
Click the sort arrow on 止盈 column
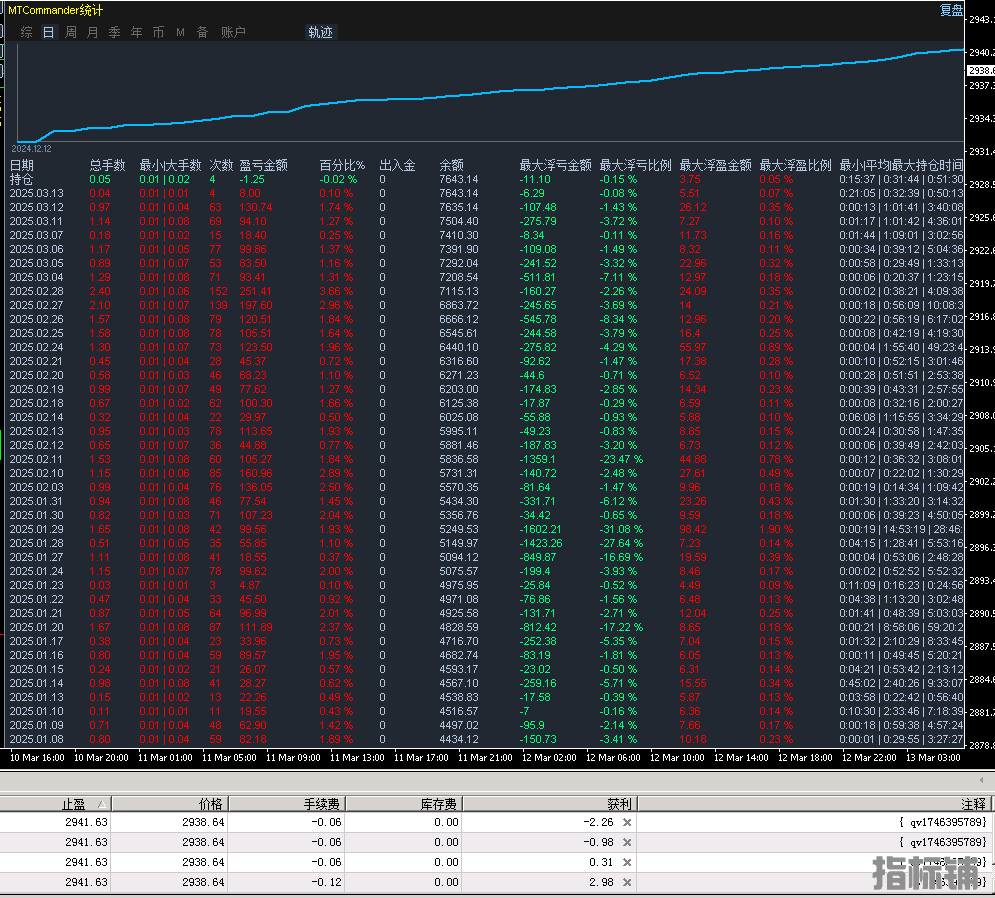click(102, 804)
